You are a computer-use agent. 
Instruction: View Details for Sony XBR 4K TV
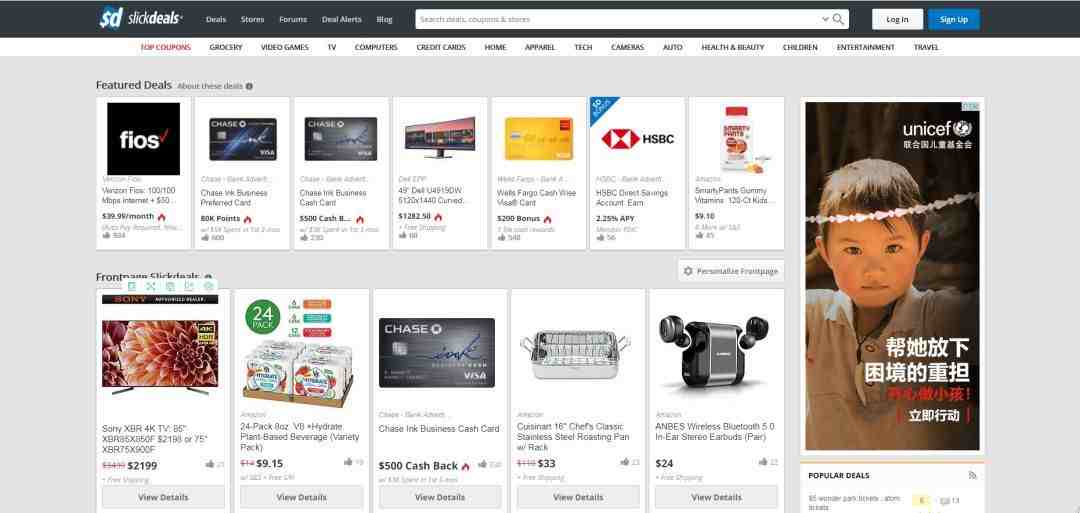(163, 497)
